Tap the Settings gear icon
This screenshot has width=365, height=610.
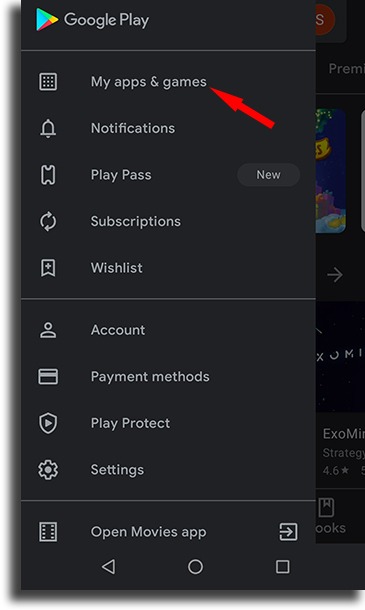click(x=48, y=470)
